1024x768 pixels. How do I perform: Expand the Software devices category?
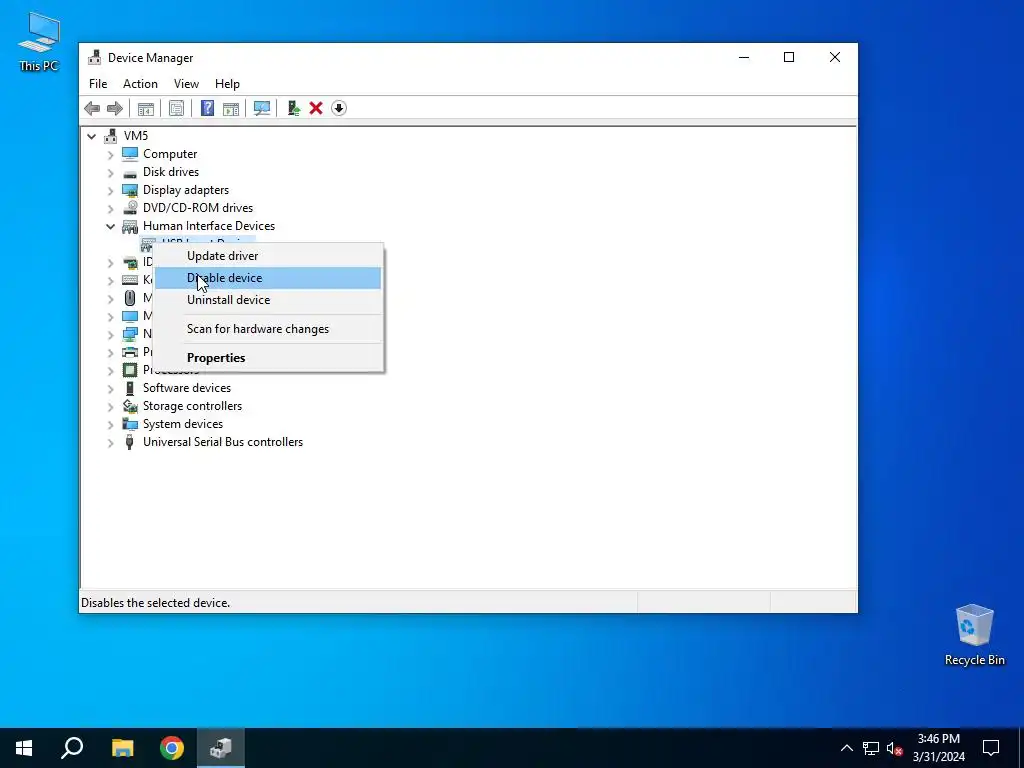(110, 389)
